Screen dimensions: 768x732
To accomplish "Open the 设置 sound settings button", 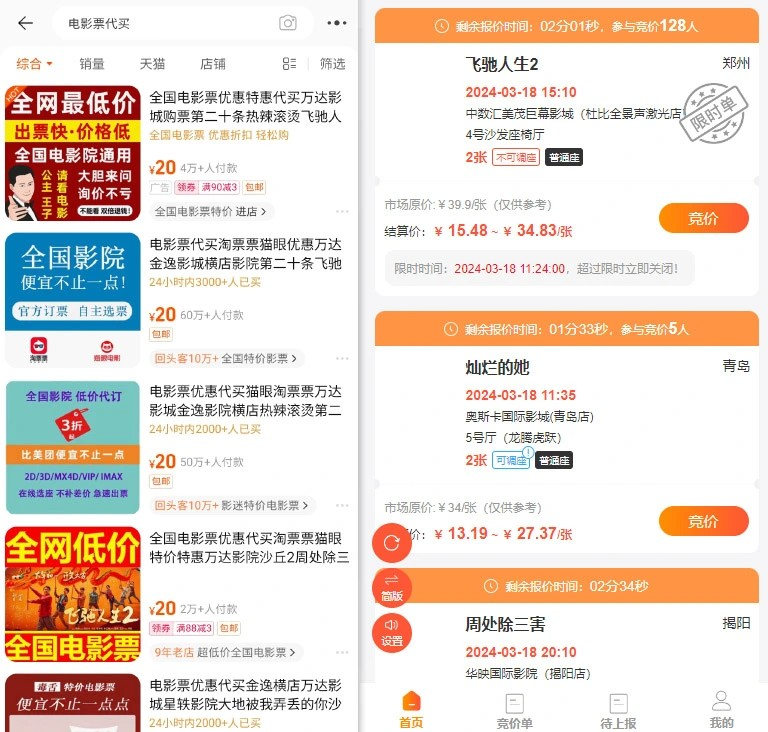I will [391, 633].
